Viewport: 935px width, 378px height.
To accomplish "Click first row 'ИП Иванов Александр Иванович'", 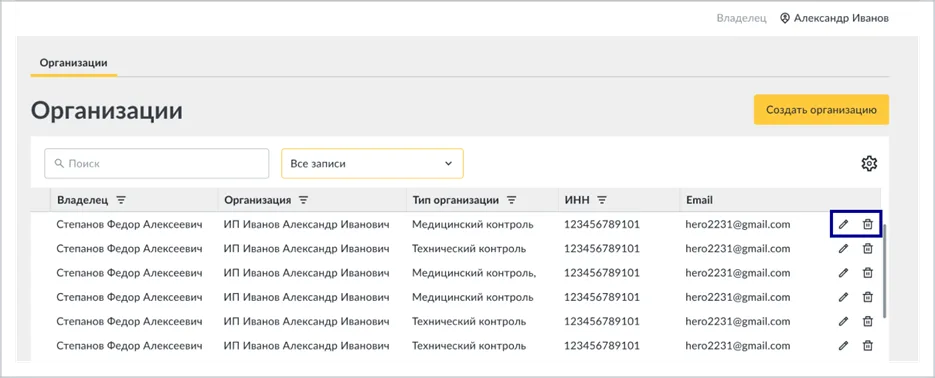I will (x=306, y=224).
